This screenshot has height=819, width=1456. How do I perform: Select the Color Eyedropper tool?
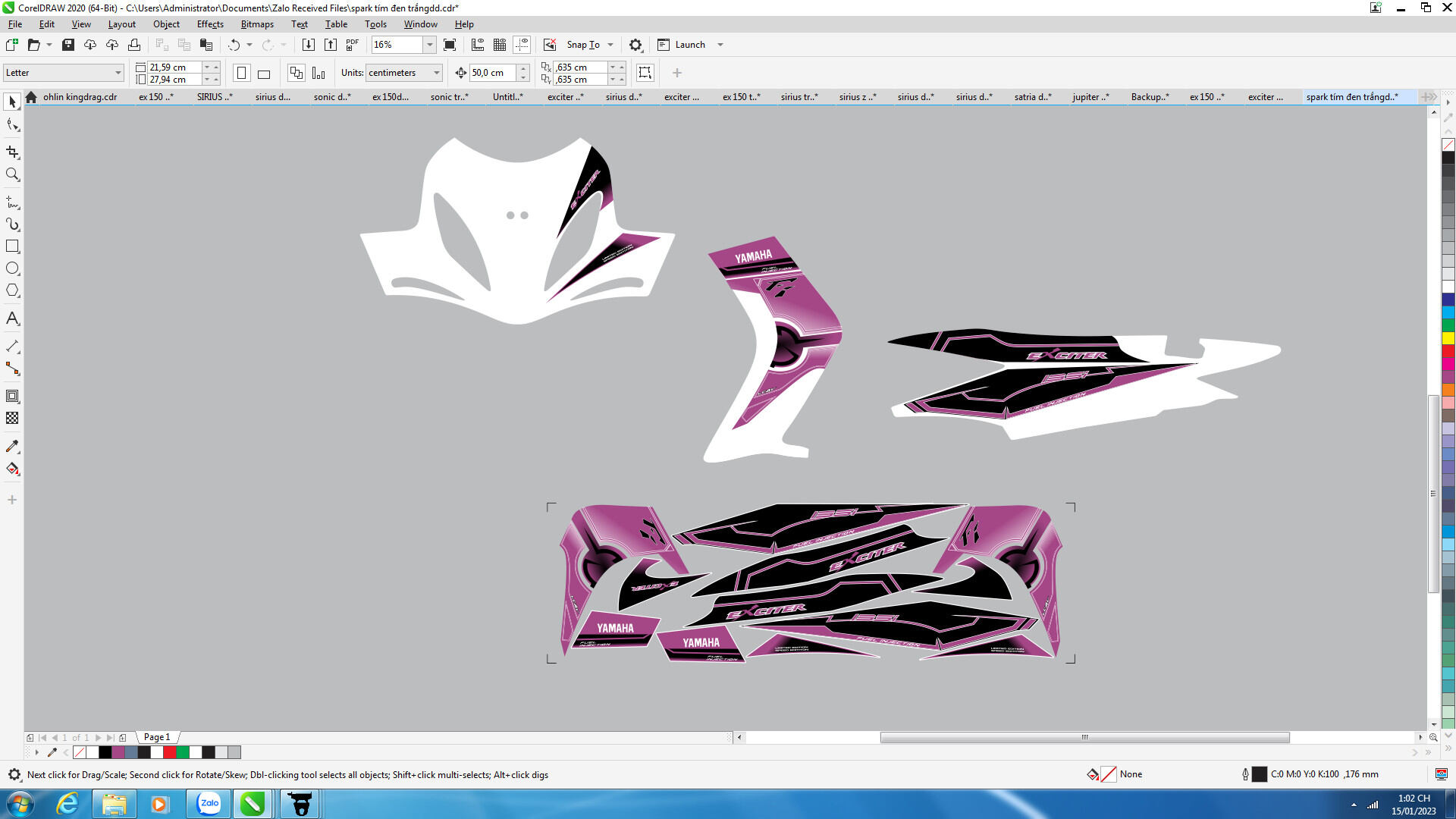tap(12, 447)
